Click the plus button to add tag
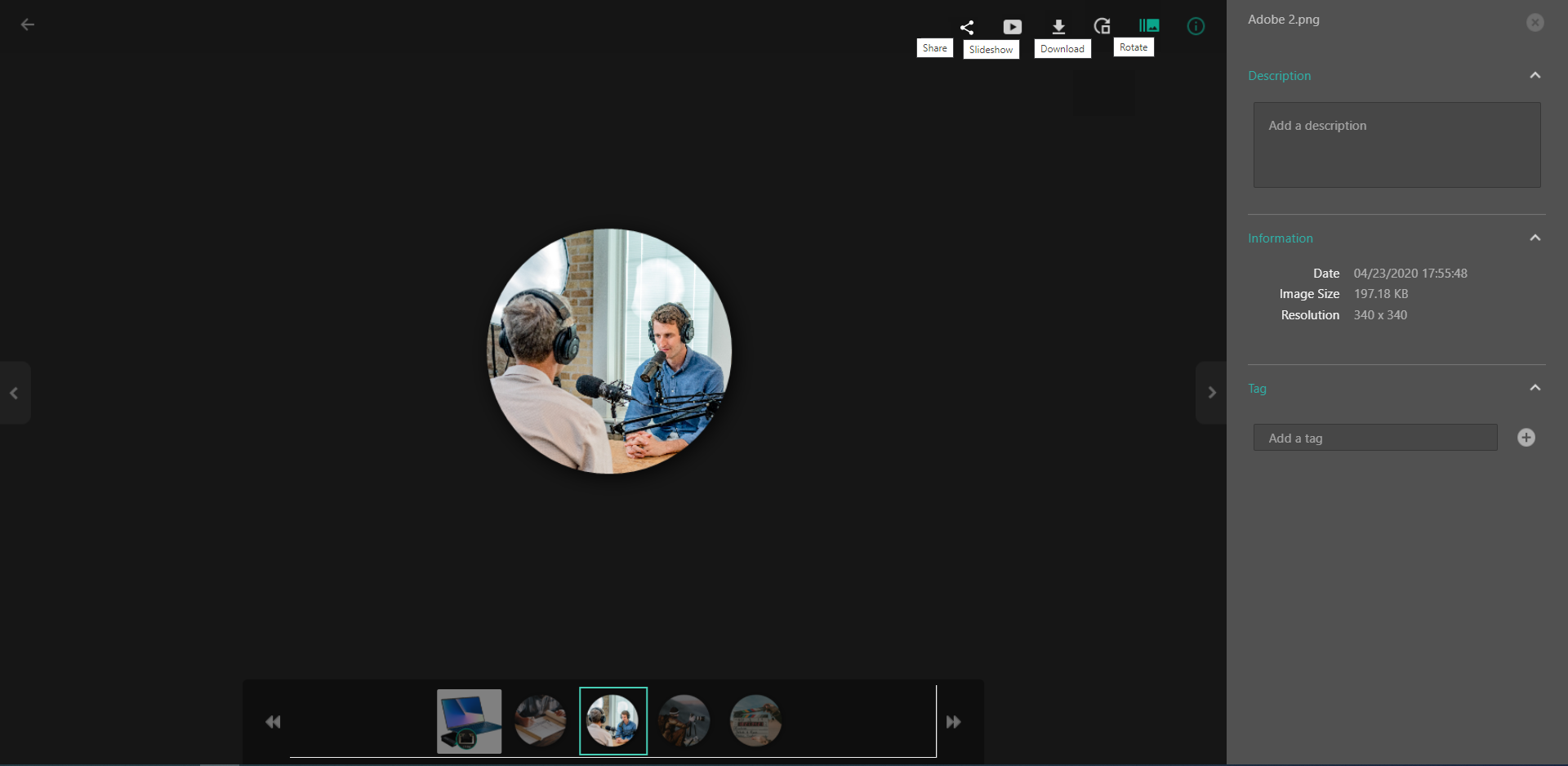This screenshot has width=1568, height=766. pyautogui.click(x=1526, y=438)
